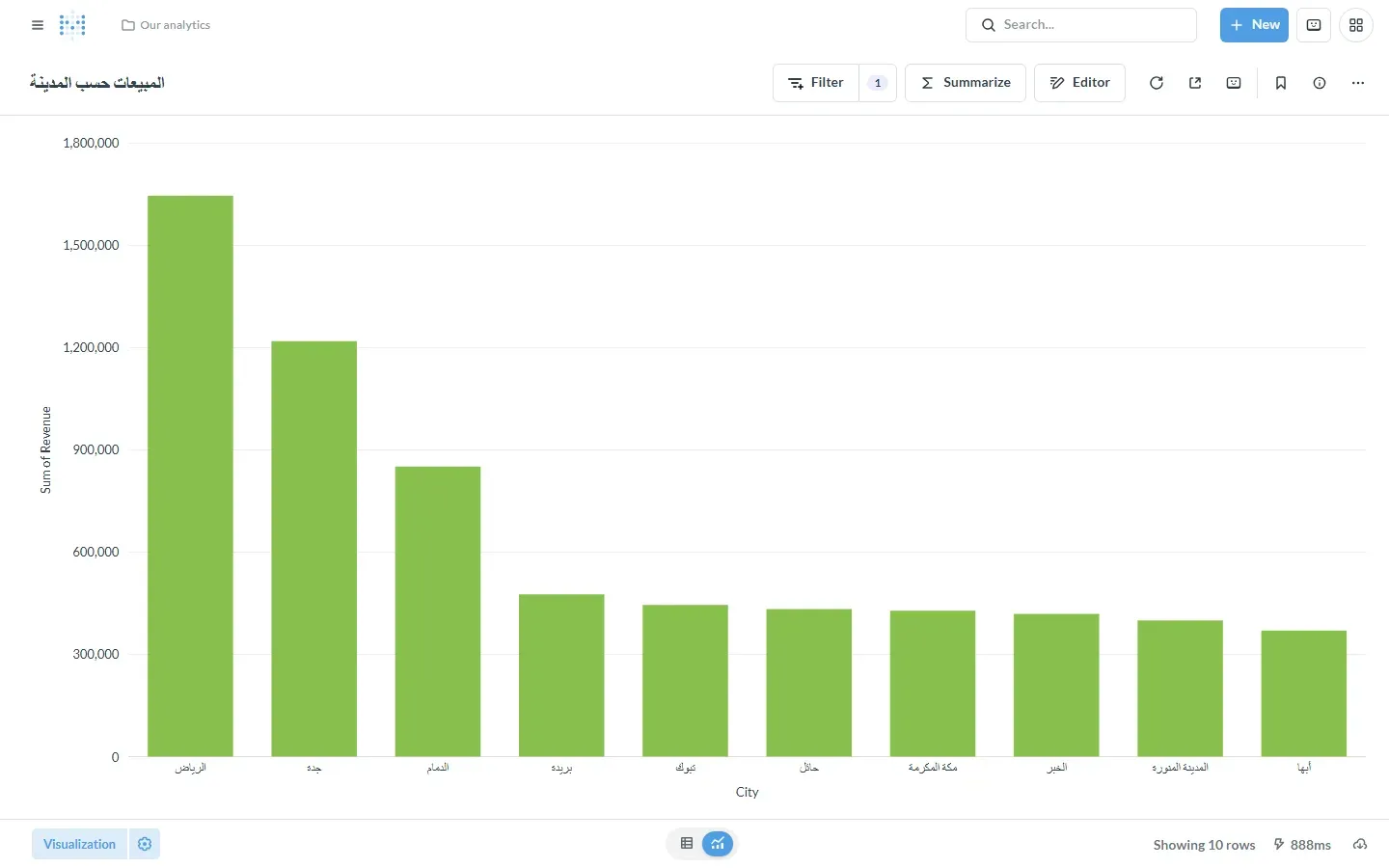Click the Showing 10 rows label
The image size is (1389, 868).
pos(1204,845)
